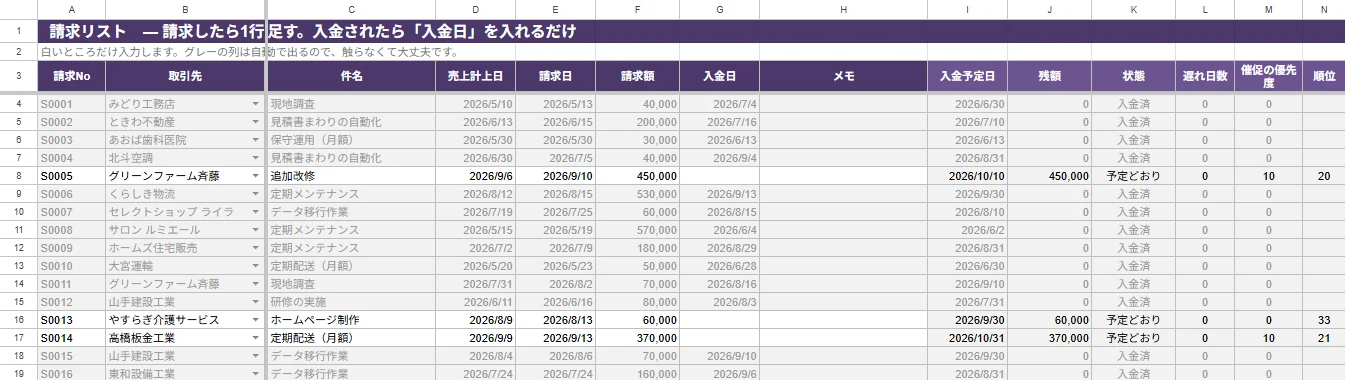This screenshot has width=1345, height=380.
Task: Select the empty 入金日 cell for S0013
Action: (x=719, y=319)
